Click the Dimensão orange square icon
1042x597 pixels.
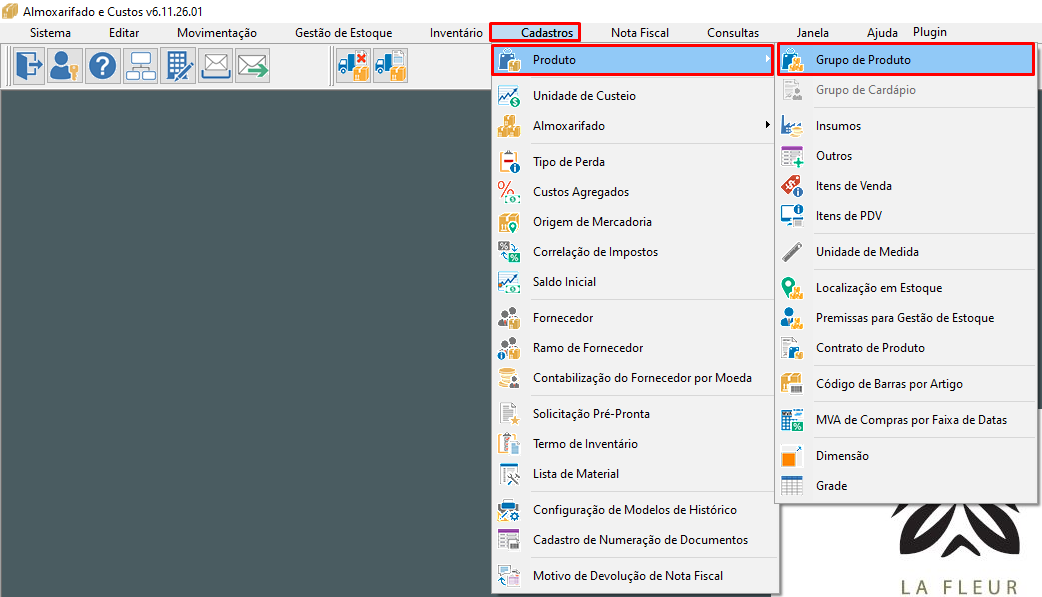click(x=792, y=456)
